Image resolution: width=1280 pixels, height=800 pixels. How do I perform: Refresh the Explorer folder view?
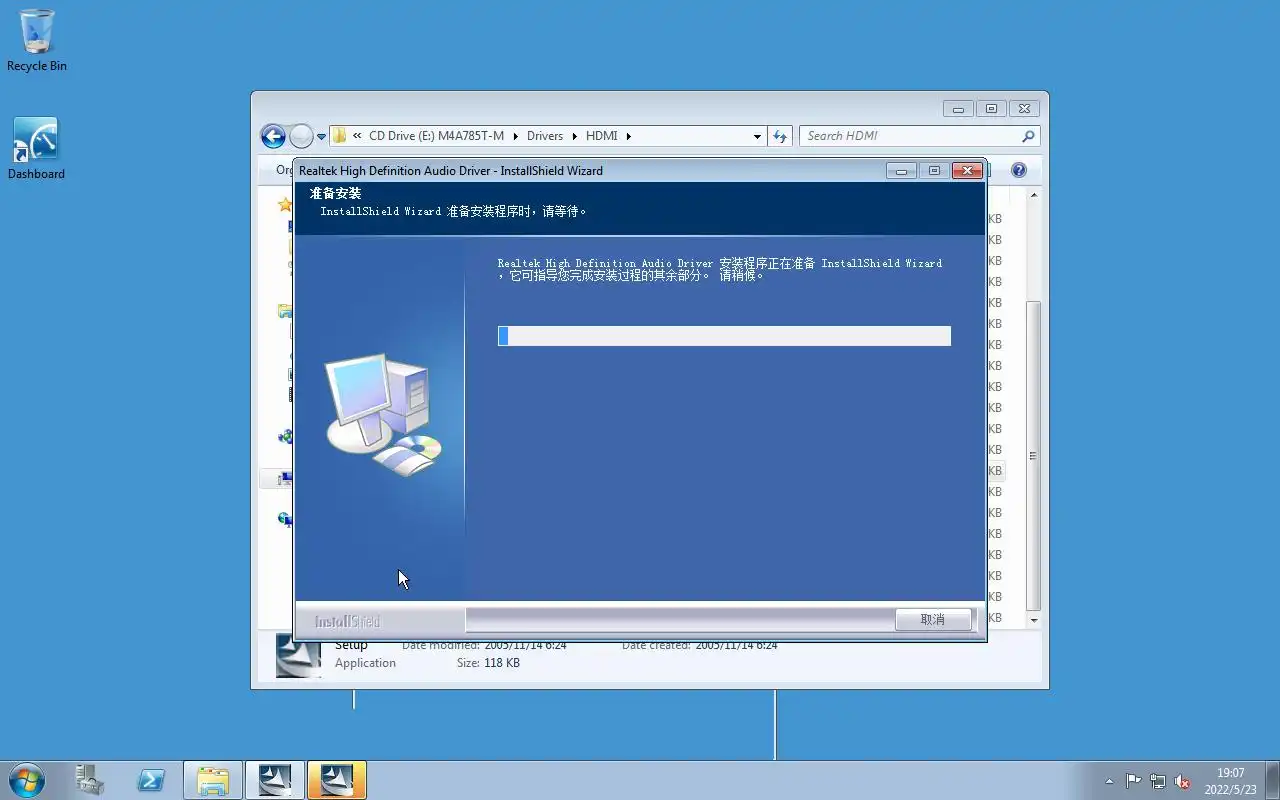pos(780,136)
